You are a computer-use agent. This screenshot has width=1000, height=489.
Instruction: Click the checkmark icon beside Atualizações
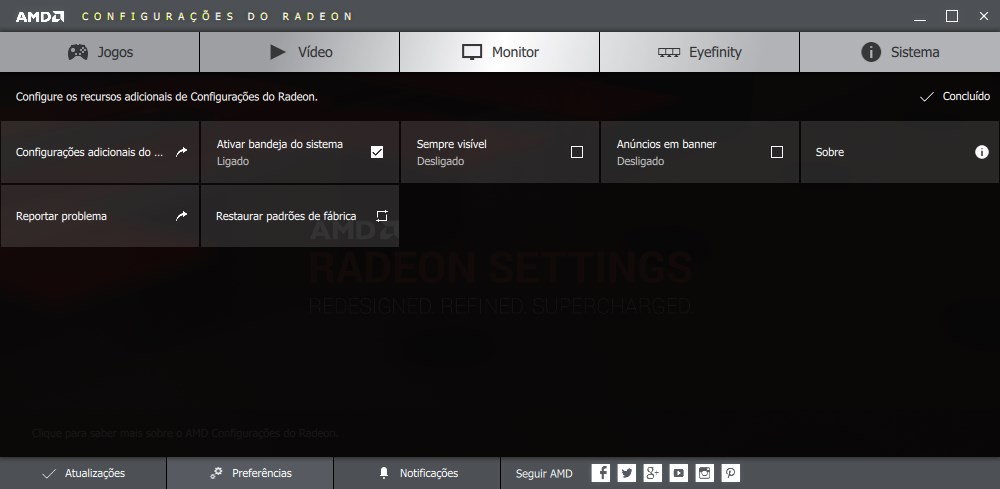(x=48, y=474)
